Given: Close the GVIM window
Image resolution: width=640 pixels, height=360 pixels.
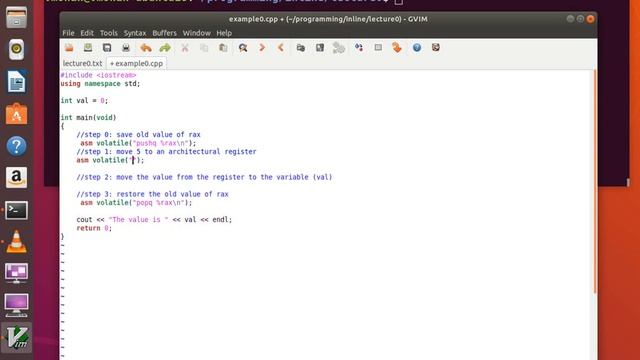Looking at the screenshot, I should (590, 19).
